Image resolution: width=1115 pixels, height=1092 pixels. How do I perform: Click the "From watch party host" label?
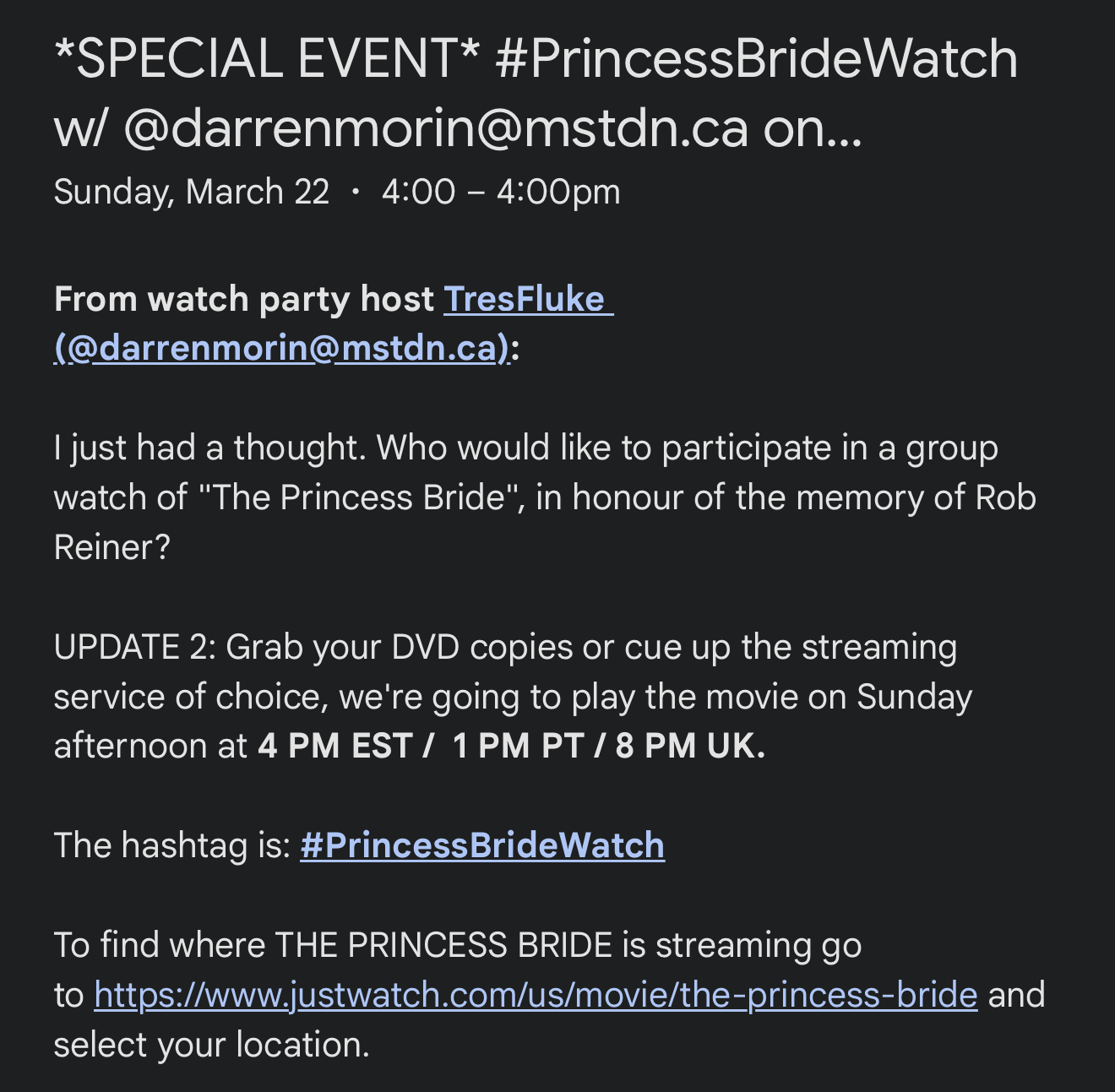point(243,299)
